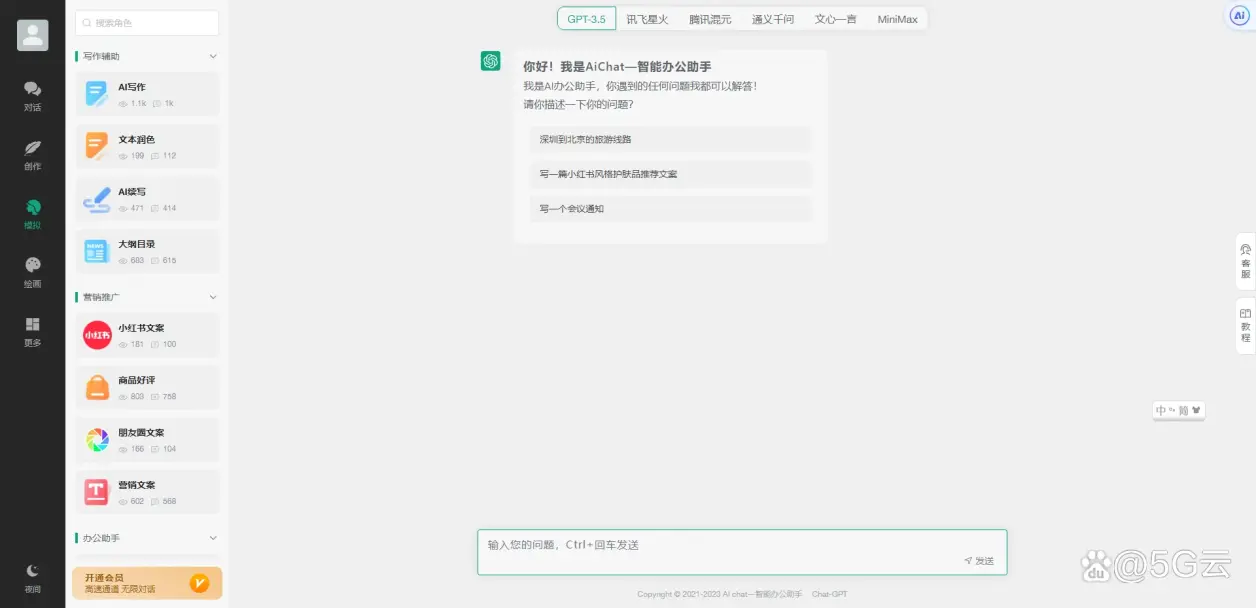Switch to the MiniMax model tab
This screenshot has height=608, width=1256.
897,19
